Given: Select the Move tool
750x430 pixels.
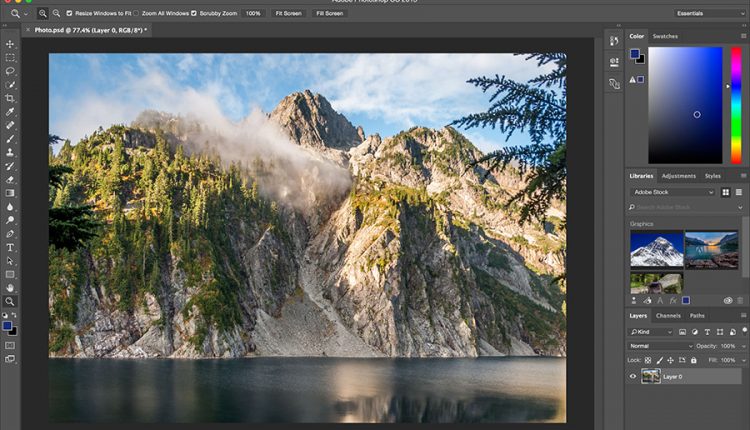Looking at the screenshot, I should tap(10, 45).
